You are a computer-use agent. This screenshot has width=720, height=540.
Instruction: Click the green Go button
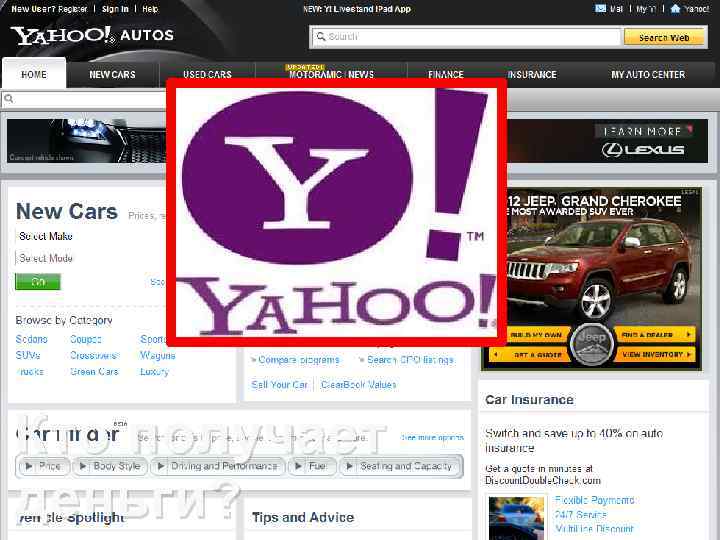[38, 281]
